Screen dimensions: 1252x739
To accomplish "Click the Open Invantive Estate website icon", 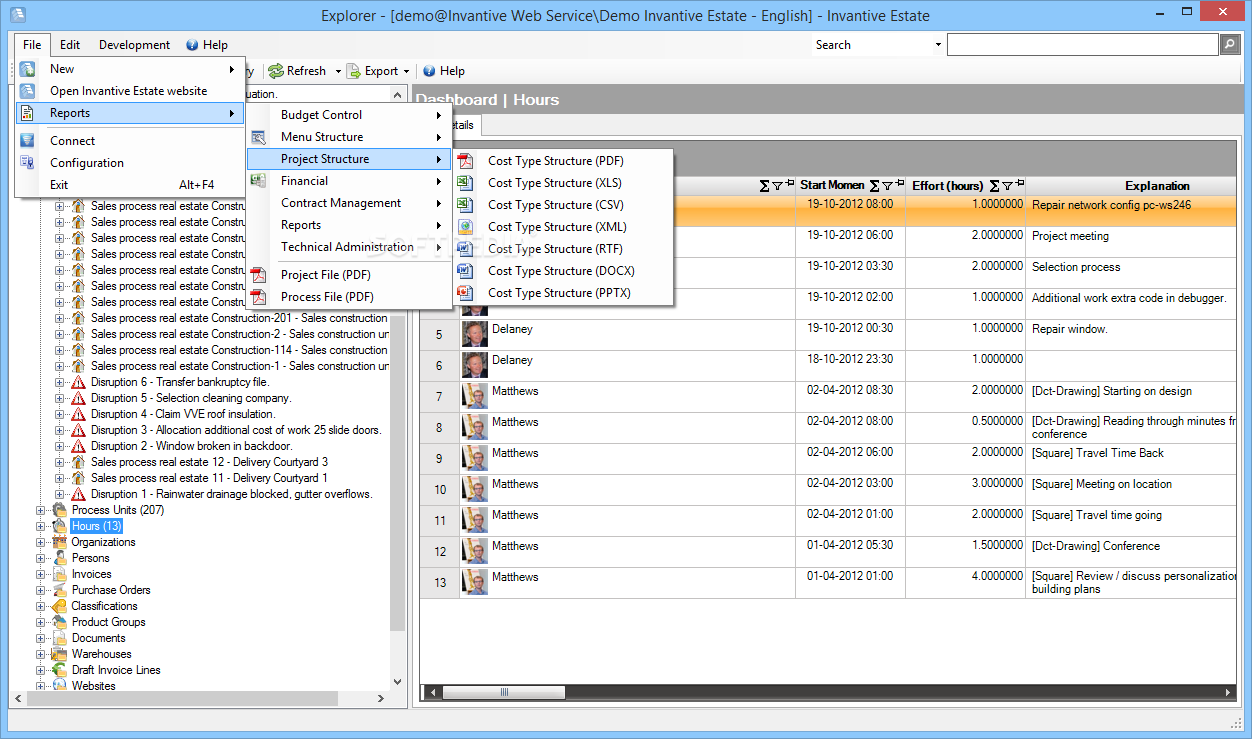I will point(28,91).
